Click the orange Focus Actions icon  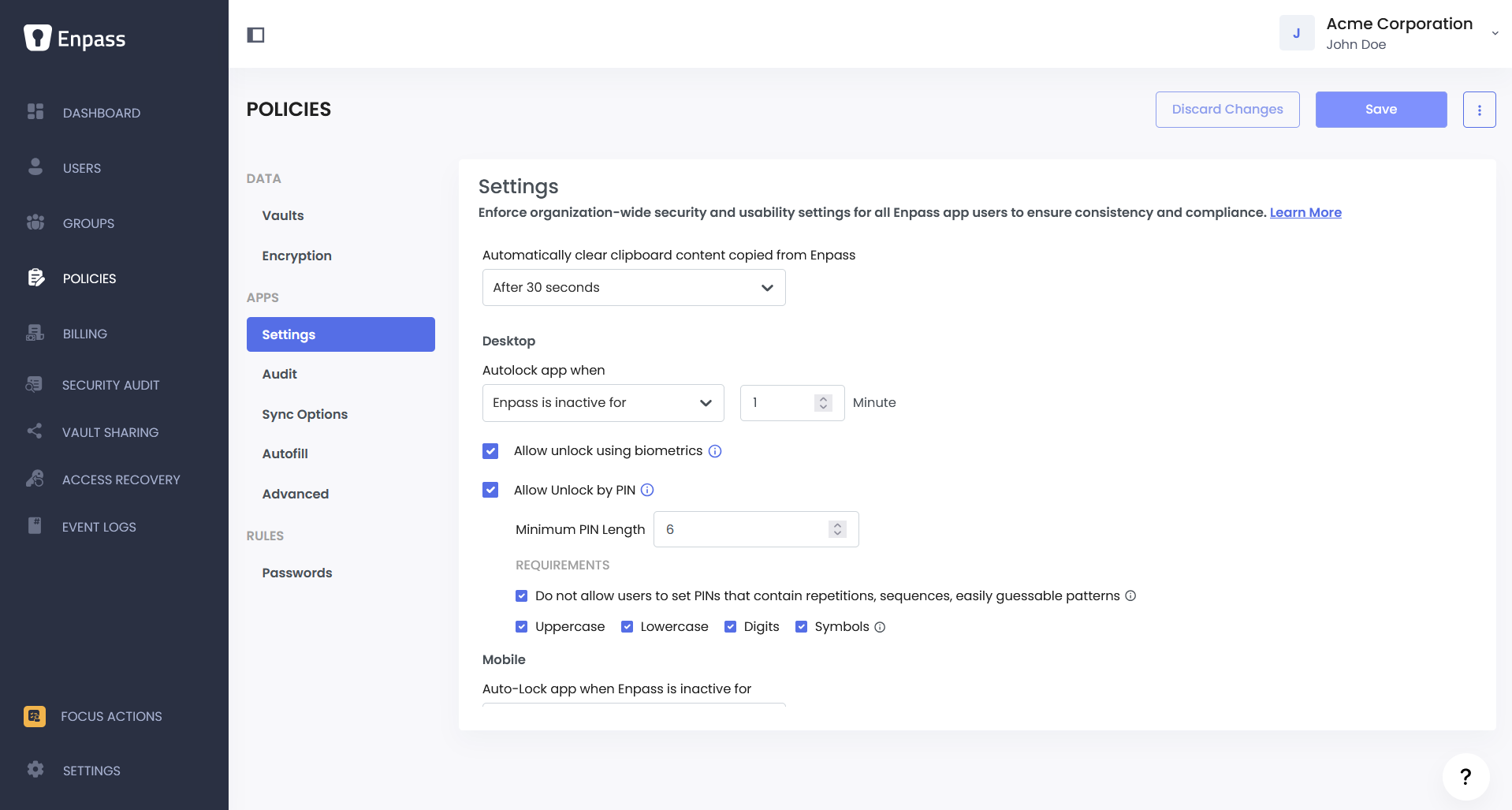click(x=35, y=716)
